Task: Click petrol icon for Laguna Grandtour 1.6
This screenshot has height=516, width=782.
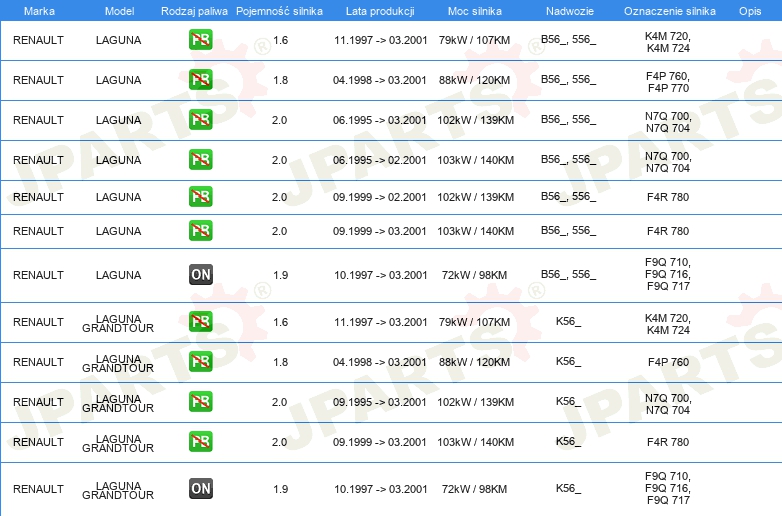Action: (x=201, y=322)
